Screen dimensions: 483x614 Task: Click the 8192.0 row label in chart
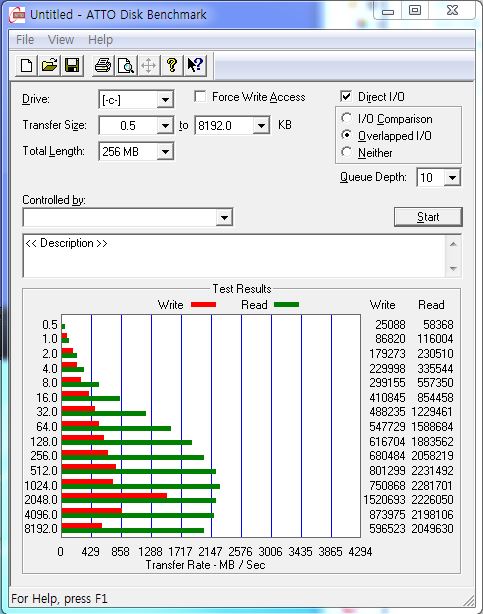coord(41,529)
